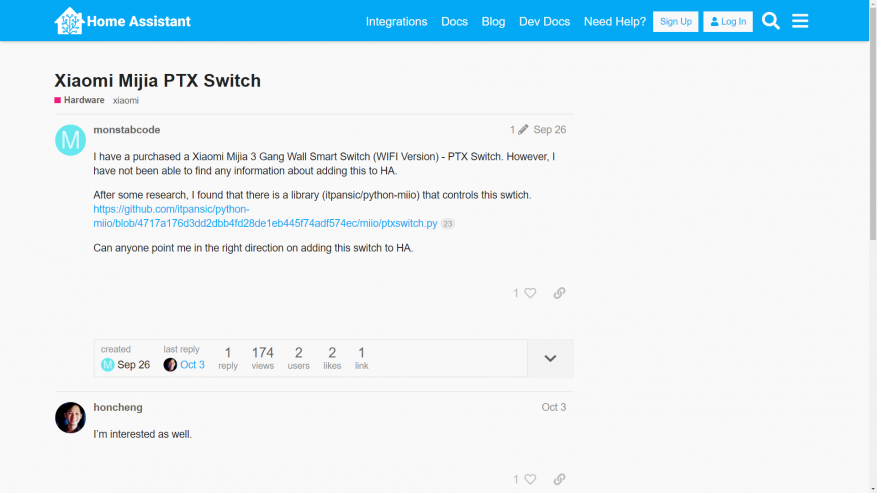Viewport: 877px width, 493px height.
Task: Click the 2 likes statistic
Action: pos(332,358)
